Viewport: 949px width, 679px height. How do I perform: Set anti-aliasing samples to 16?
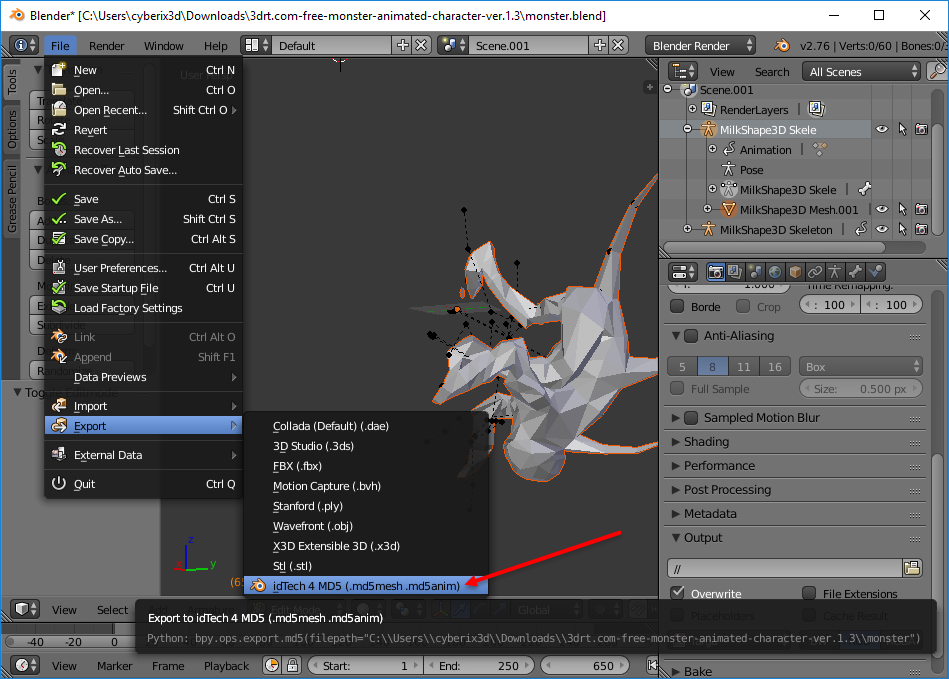[x=775, y=366]
